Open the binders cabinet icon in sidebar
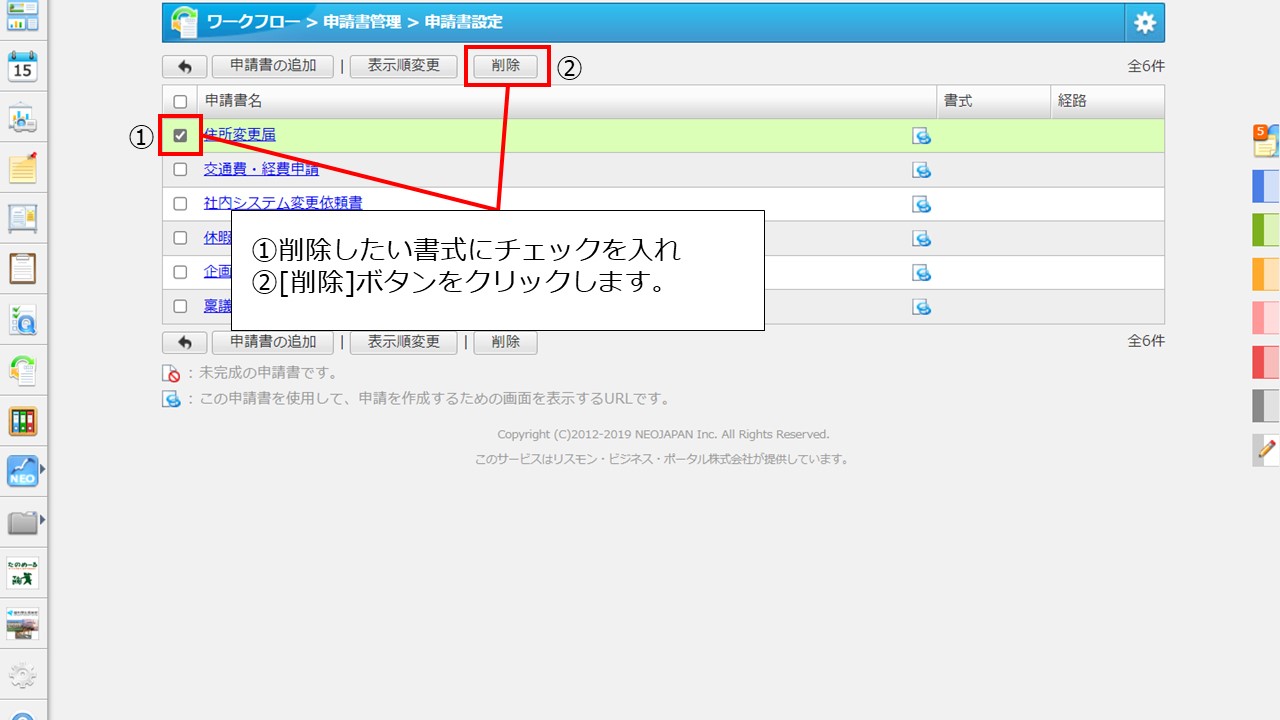The image size is (1280, 720). pos(22,421)
